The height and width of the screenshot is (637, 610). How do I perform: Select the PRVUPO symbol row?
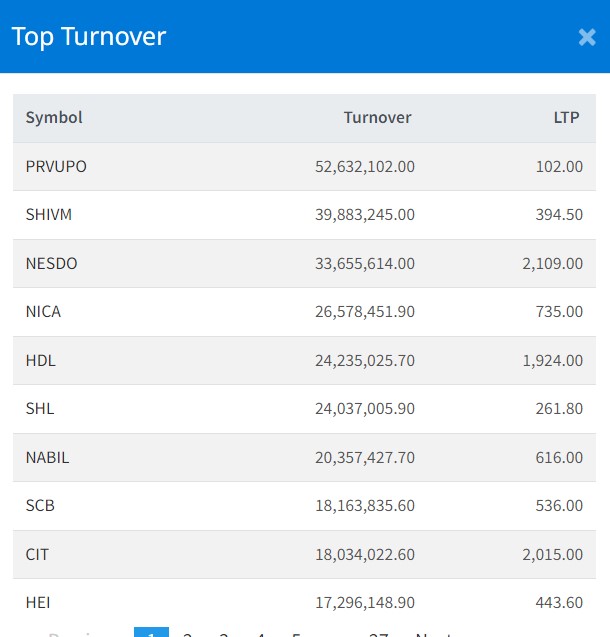click(x=56, y=166)
